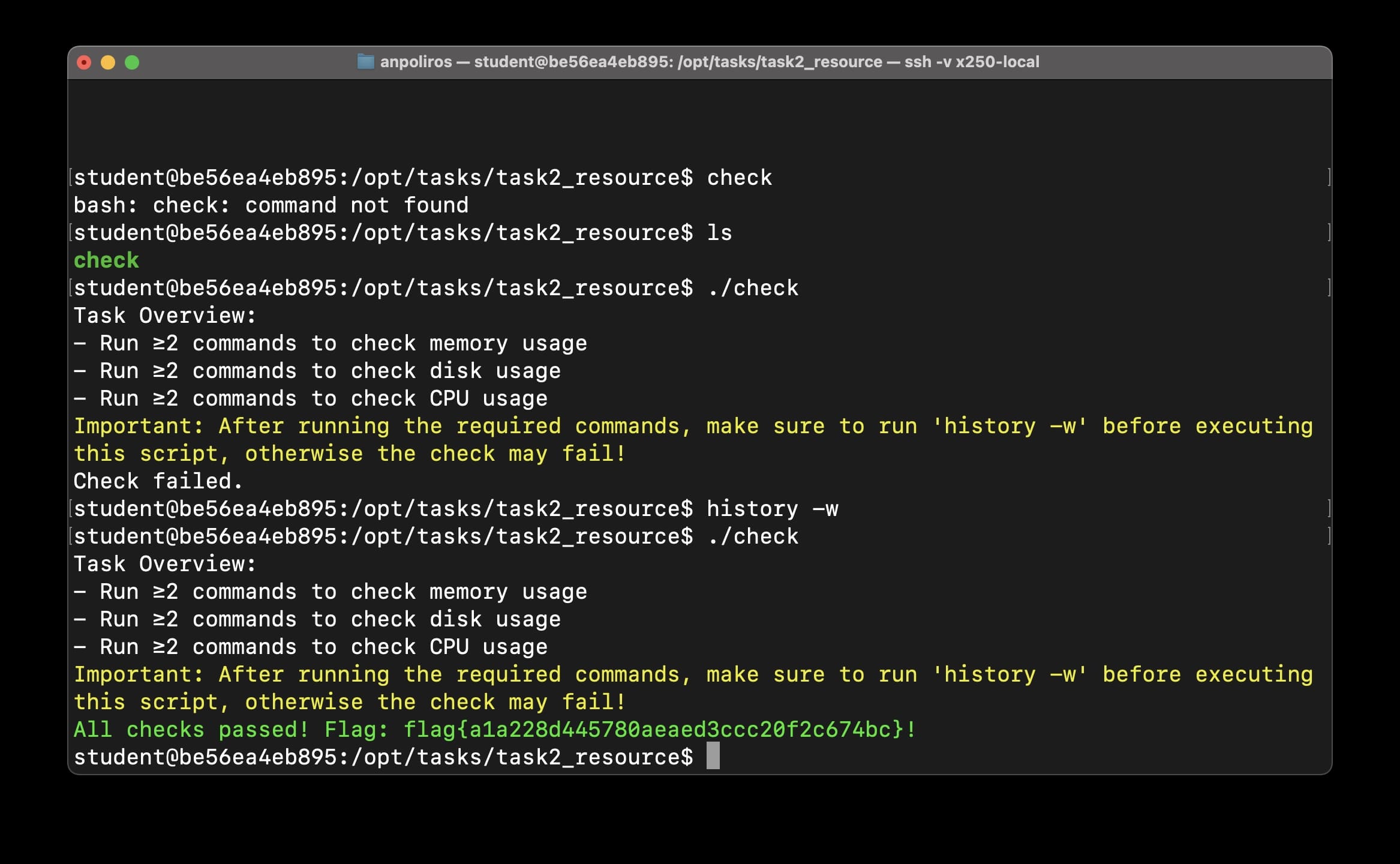The height and width of the screenshot is (864, 1400).
Task: Click the 'history -w' command text
Action: pos(772,509)
